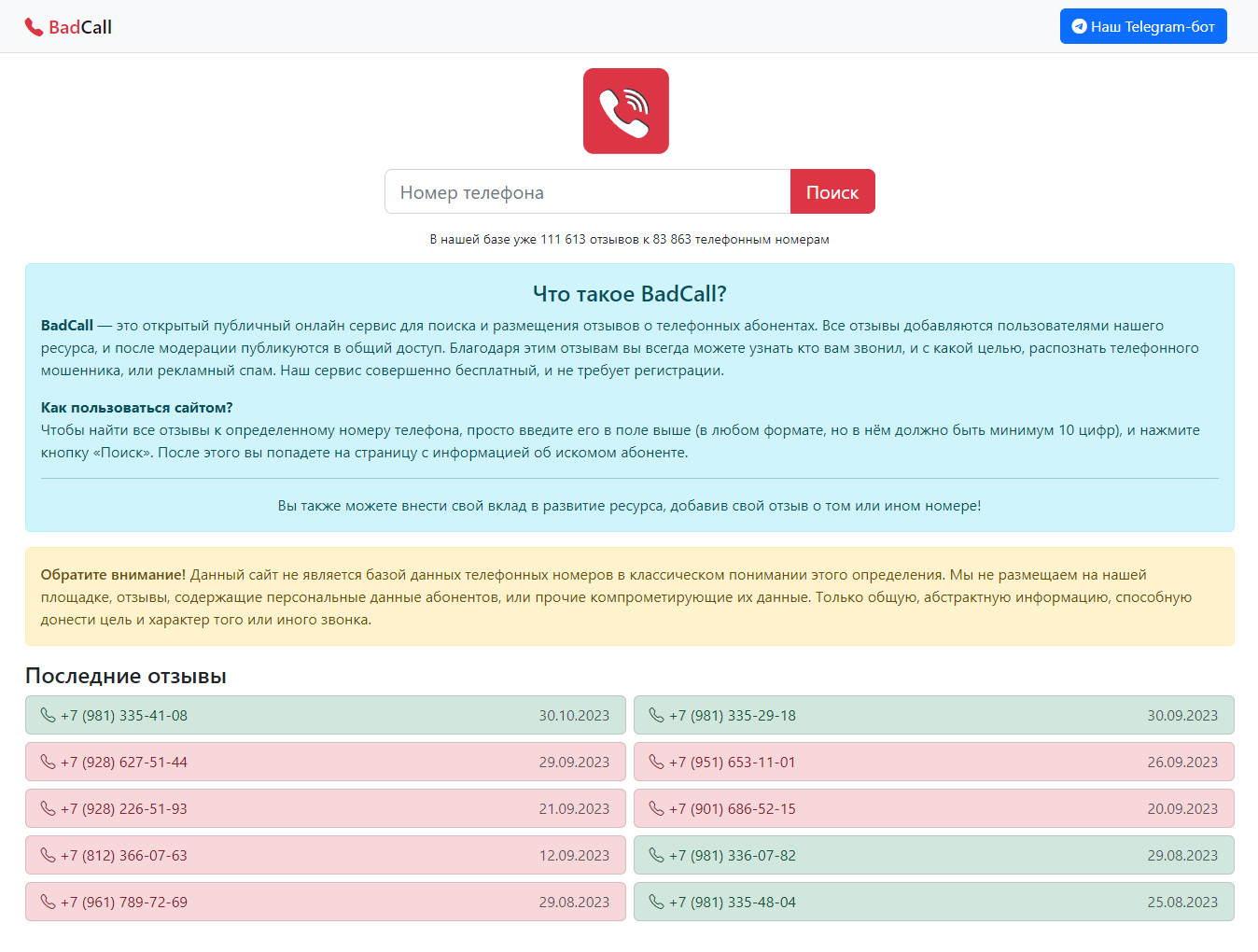The width and height of the screenshot is (1258, 952).
Task: Click the Как пользоваться сайтом? subheading
Action: 137,408
